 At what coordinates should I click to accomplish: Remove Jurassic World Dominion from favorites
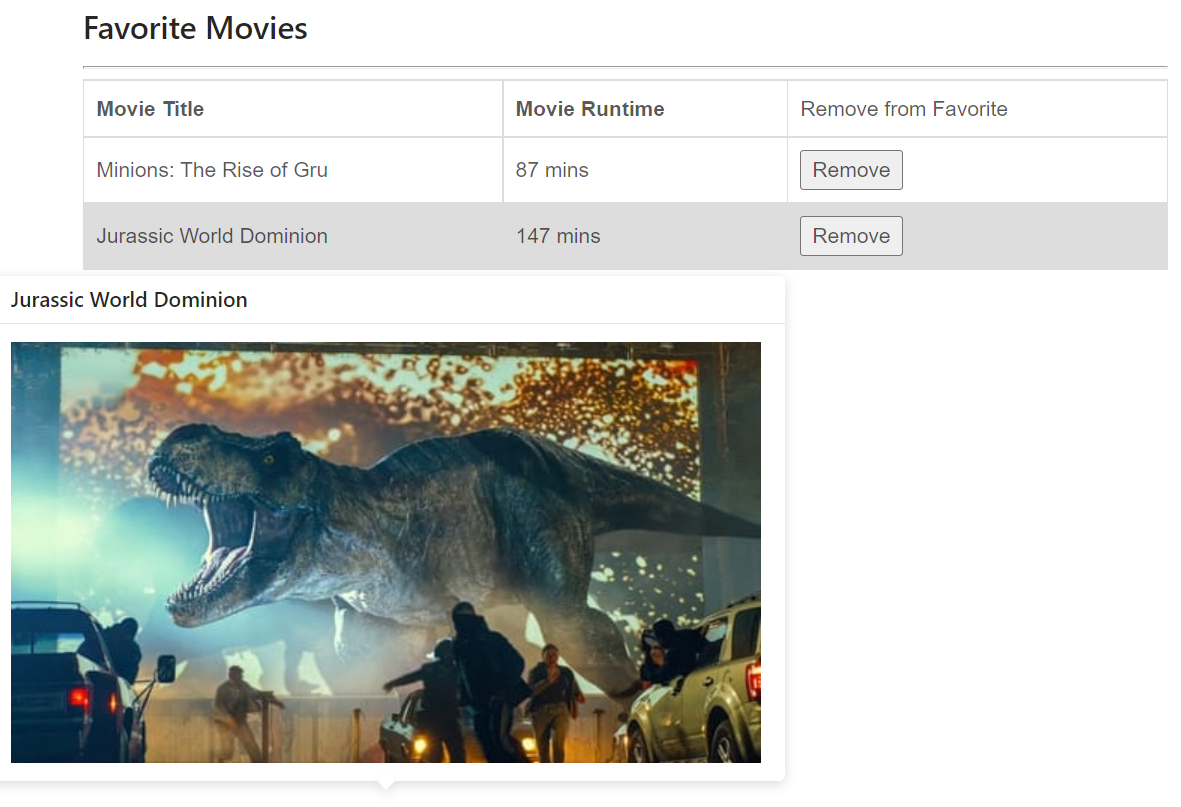coord(850,237)
